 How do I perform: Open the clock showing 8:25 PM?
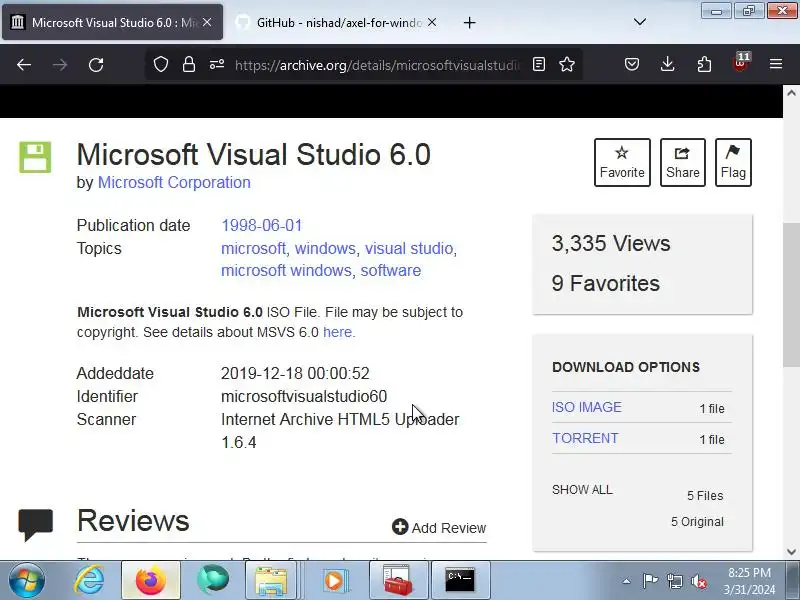point(749,581)
